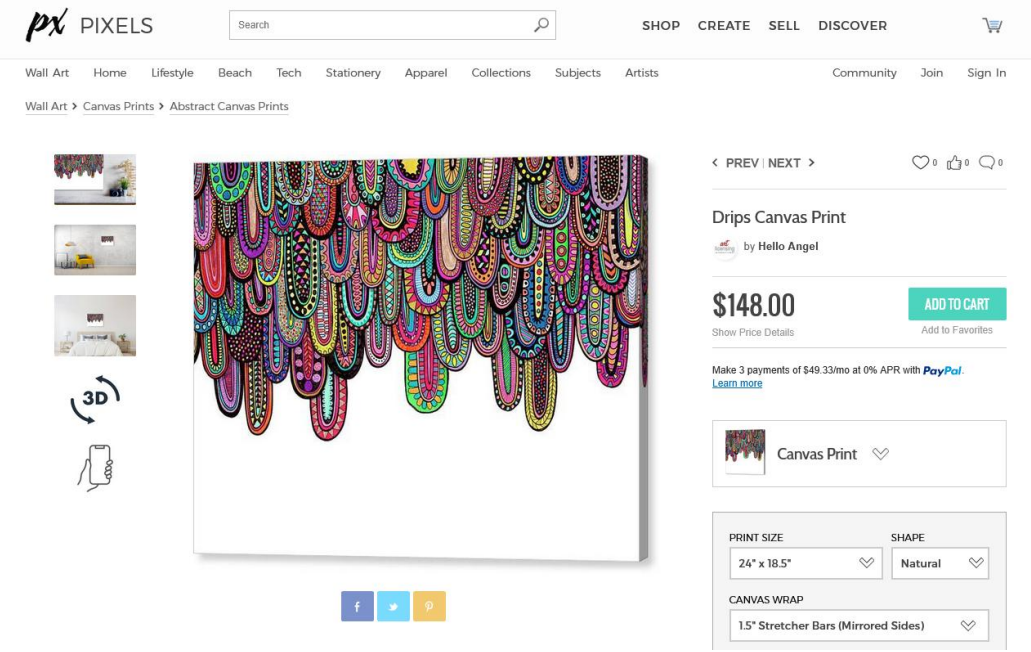Favorite with the heart icon

(x=920, y=162)
